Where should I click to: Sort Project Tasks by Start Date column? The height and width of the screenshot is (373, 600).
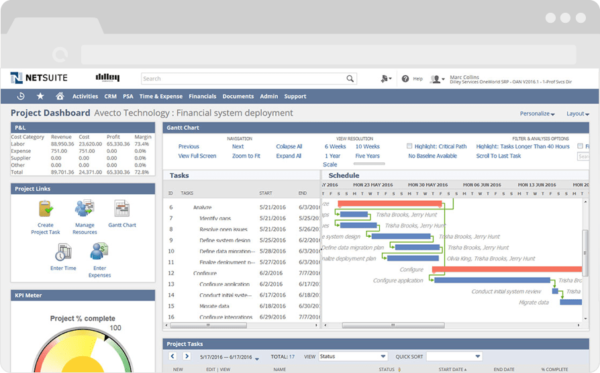click(x=452, y=370)
